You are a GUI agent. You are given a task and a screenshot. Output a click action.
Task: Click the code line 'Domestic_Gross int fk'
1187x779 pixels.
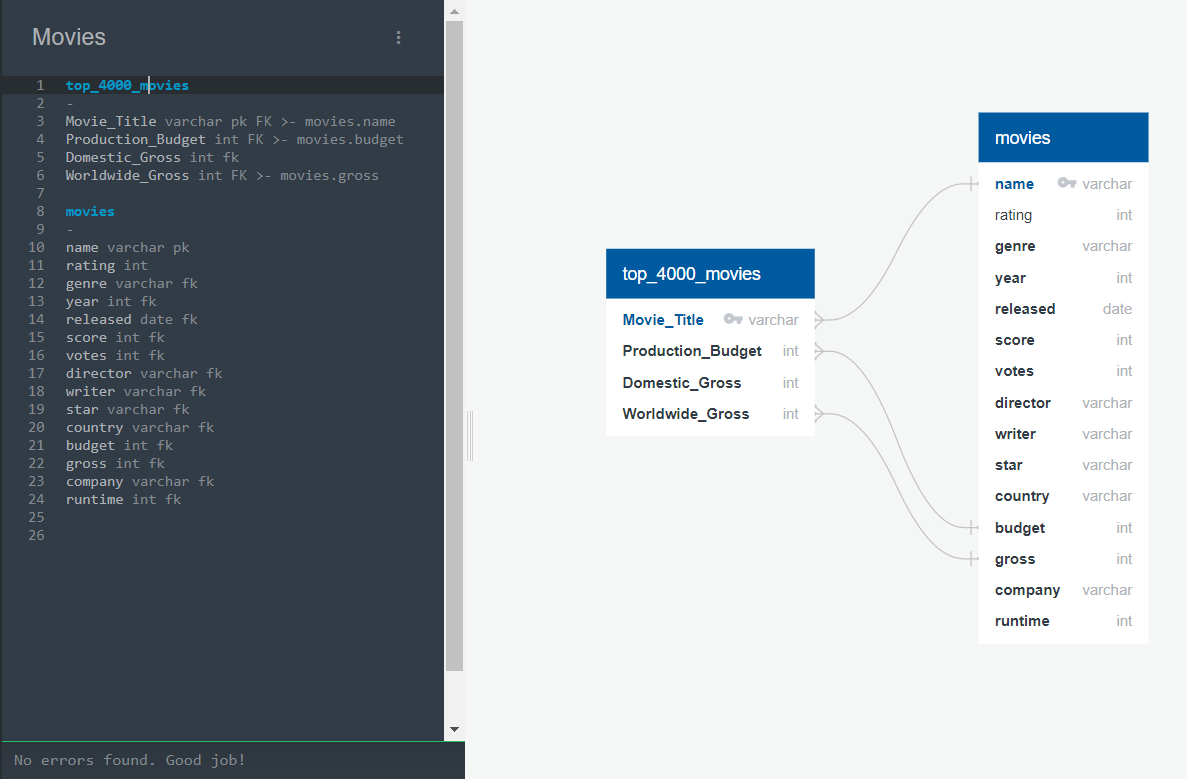pos(152,157)
